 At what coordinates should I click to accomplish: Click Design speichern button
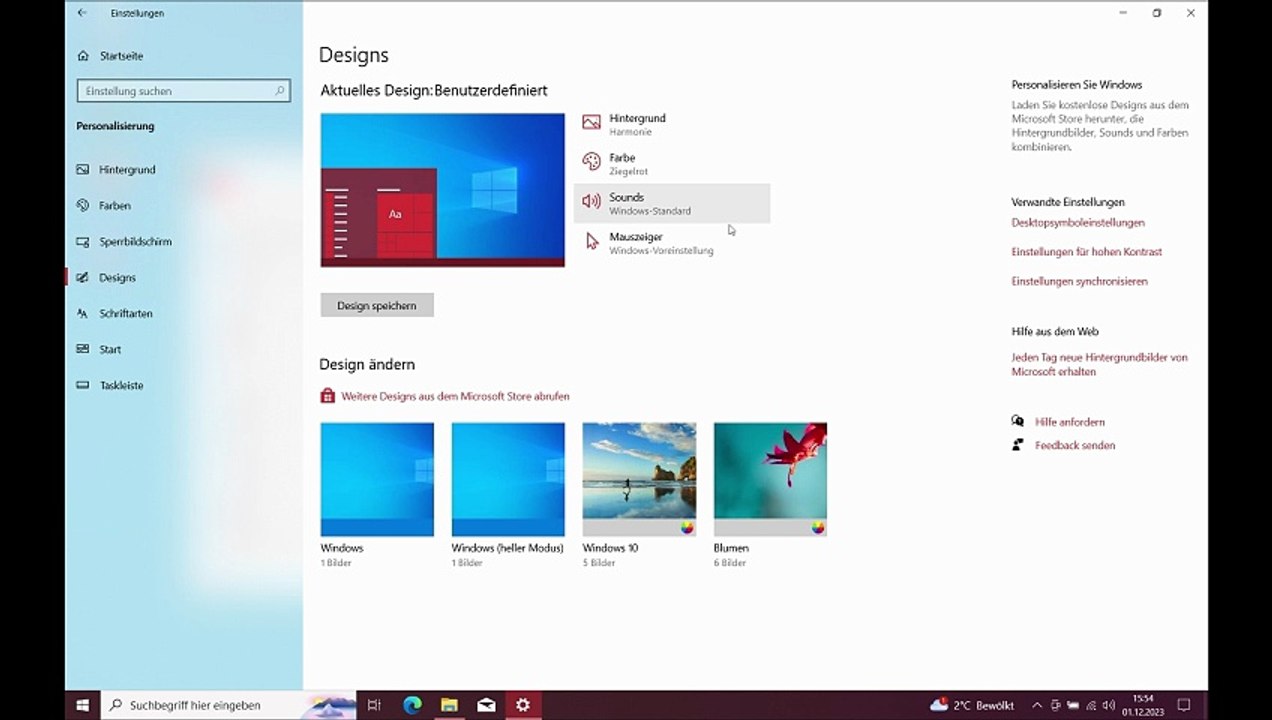tap(377, 305)
